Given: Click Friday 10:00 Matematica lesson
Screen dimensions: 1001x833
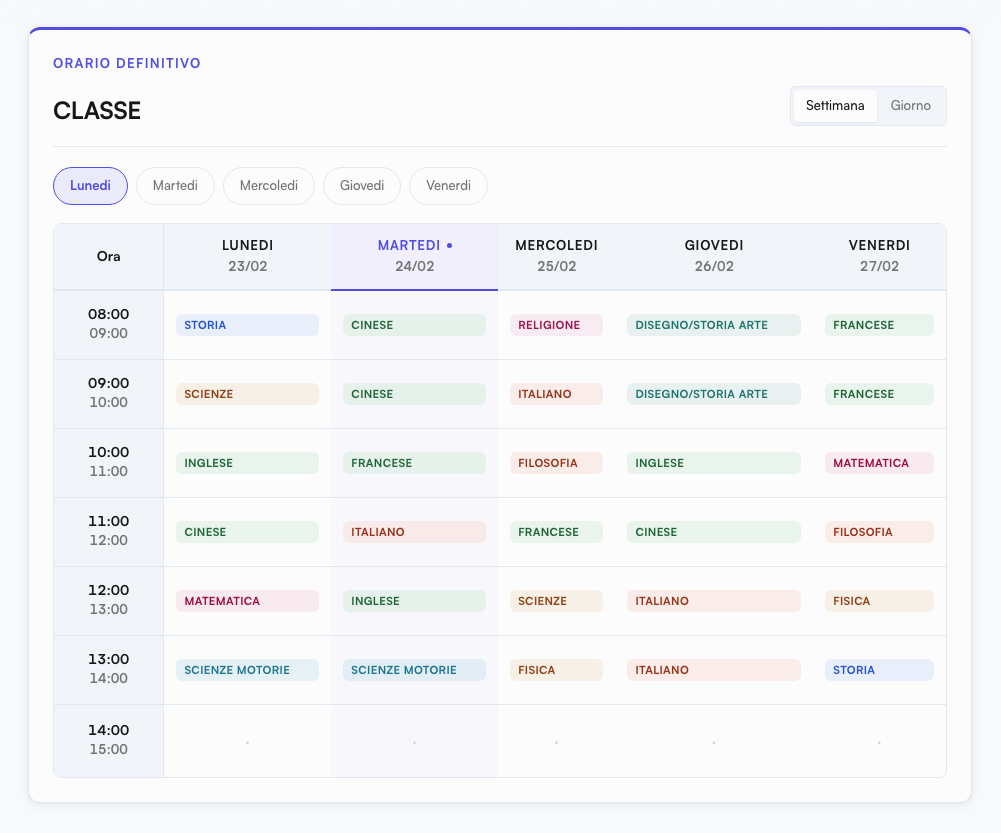Looking at the screenshot, I should coord(879,463).
